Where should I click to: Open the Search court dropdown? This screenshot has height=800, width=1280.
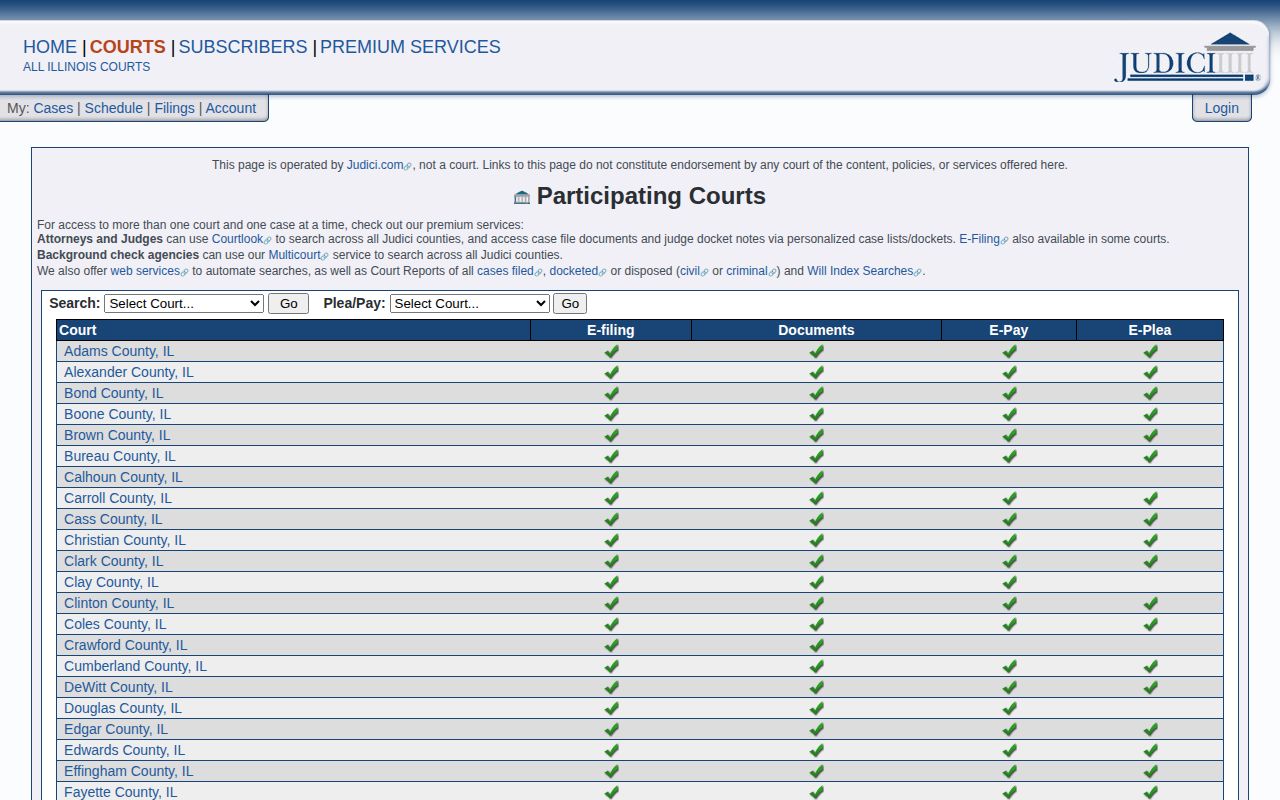pyautogui.click(x=184, y=303)
